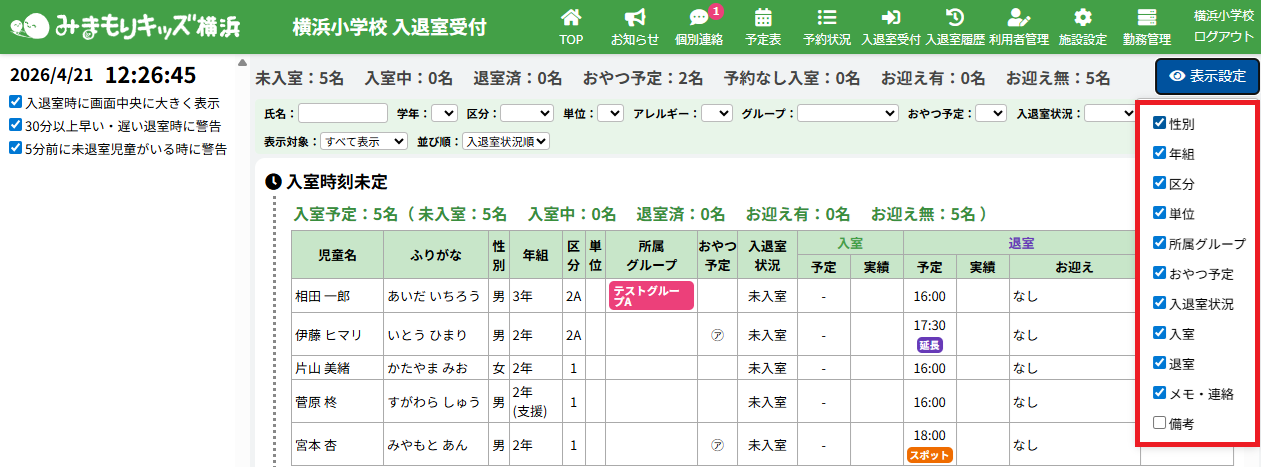The height and width of the screenshot is (467, 1261).
Task: Go to 入退室受付 in navigation
Action: point(890,27)
